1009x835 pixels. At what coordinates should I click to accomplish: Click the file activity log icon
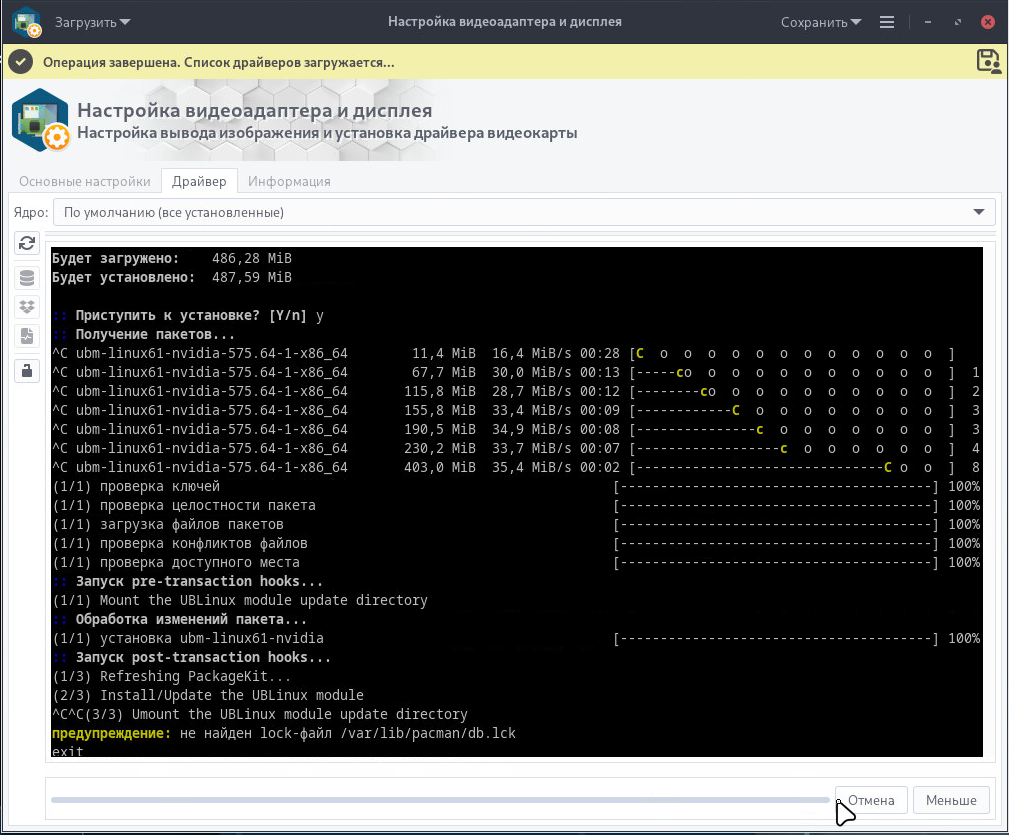tap(26, 337)
